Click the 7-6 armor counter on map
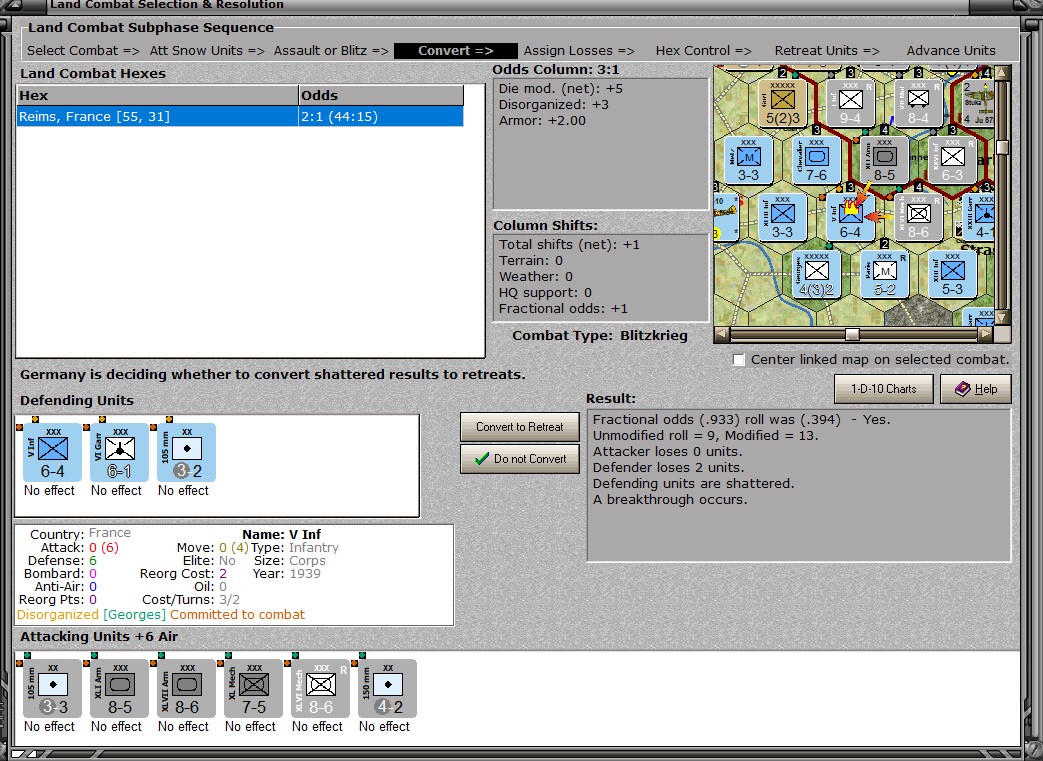Image resolution: width=1043 pixels, height=761 pixels. click(816, 160)
